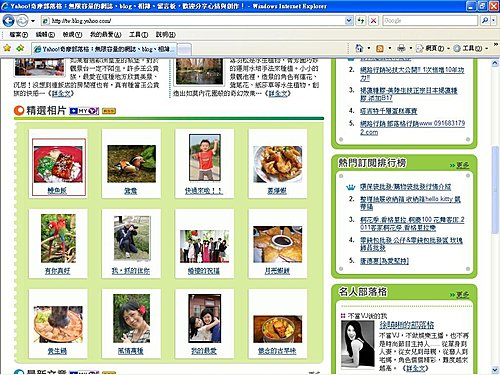Stop loading with the red X icon

click(373, 21)
